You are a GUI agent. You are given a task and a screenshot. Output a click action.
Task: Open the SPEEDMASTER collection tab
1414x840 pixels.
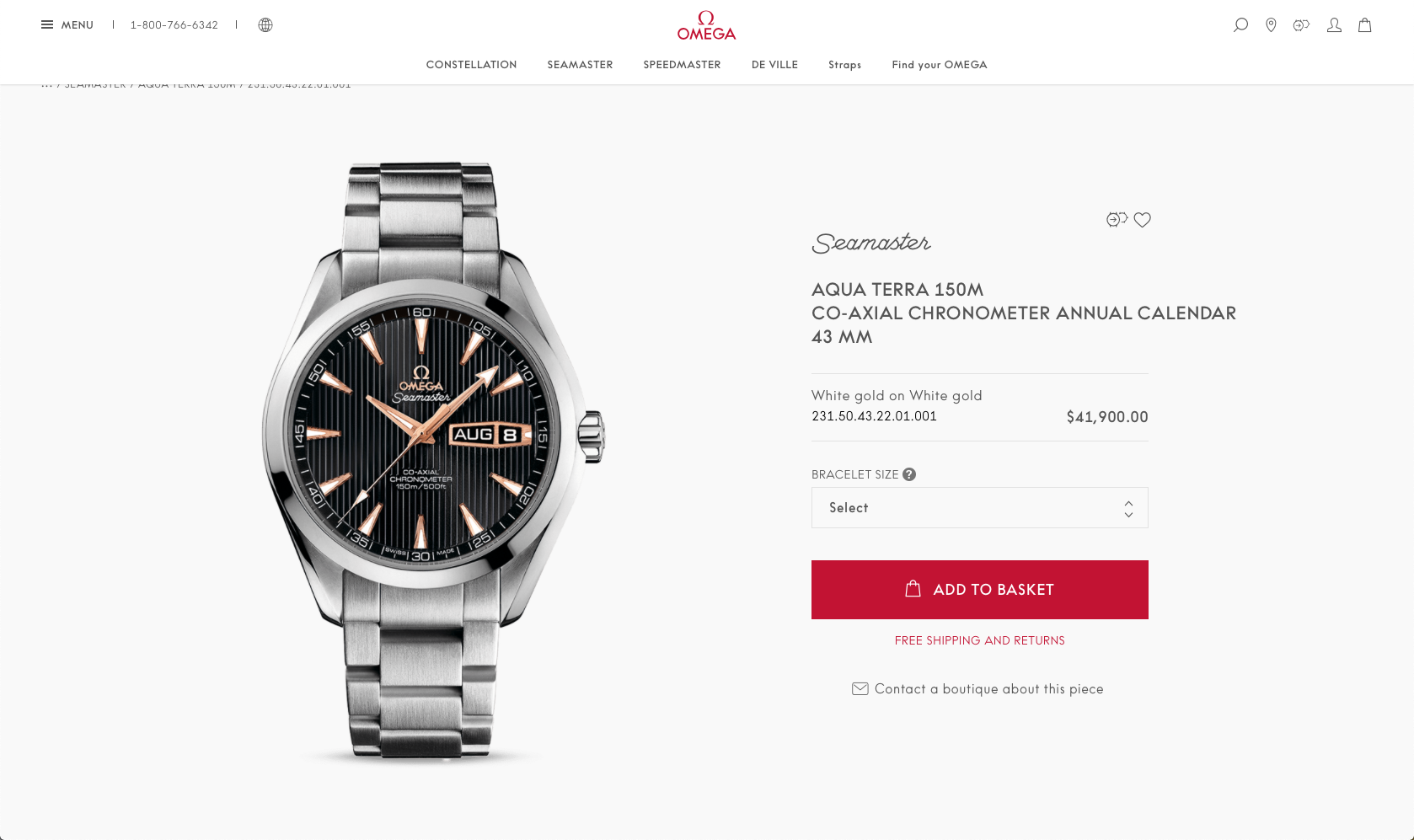click(x=682, y=65)
